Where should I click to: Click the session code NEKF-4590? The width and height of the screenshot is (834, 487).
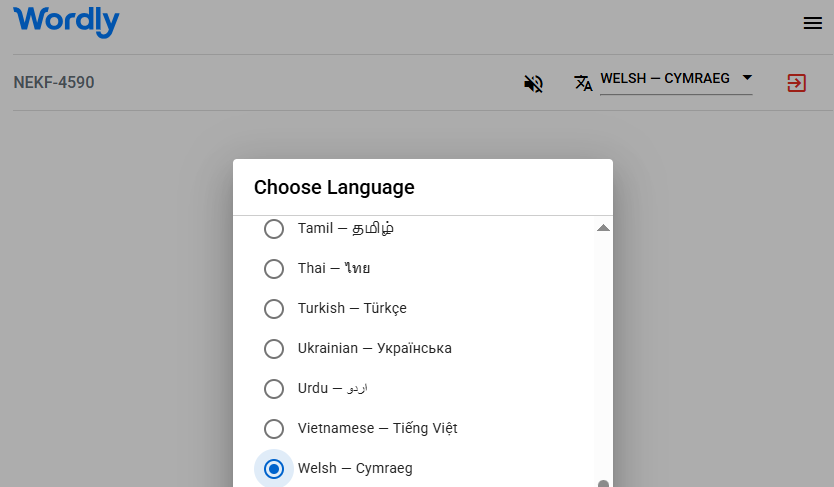click(x=54, y=82)
